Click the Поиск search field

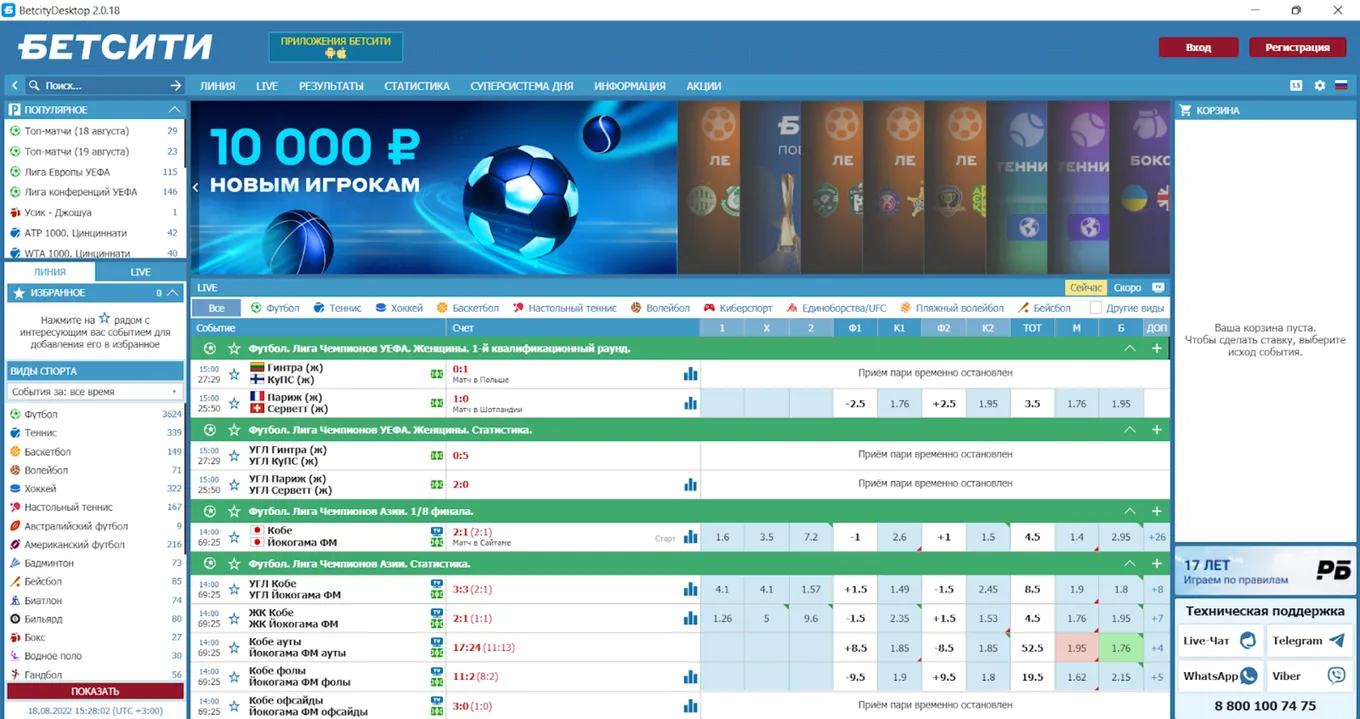pyautogui.click(x=105, y=86)
